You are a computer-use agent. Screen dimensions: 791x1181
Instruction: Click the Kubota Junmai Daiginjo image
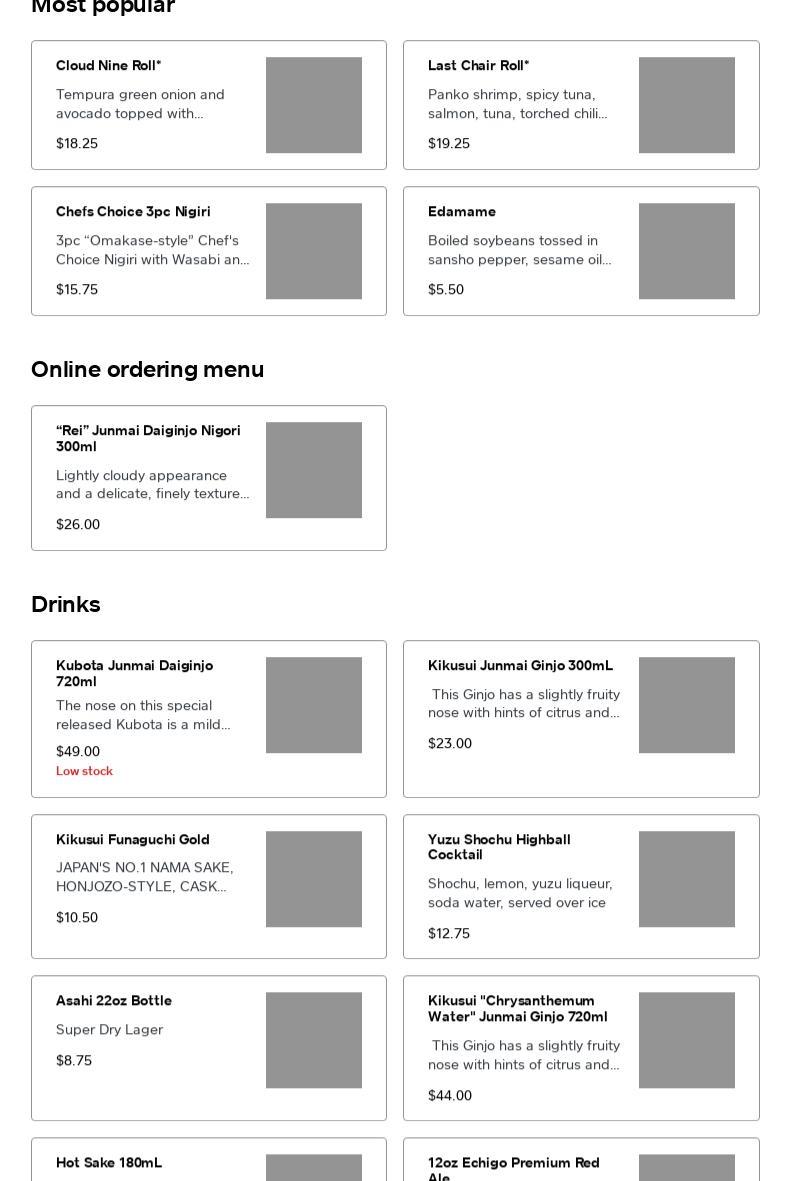(314, 705)
